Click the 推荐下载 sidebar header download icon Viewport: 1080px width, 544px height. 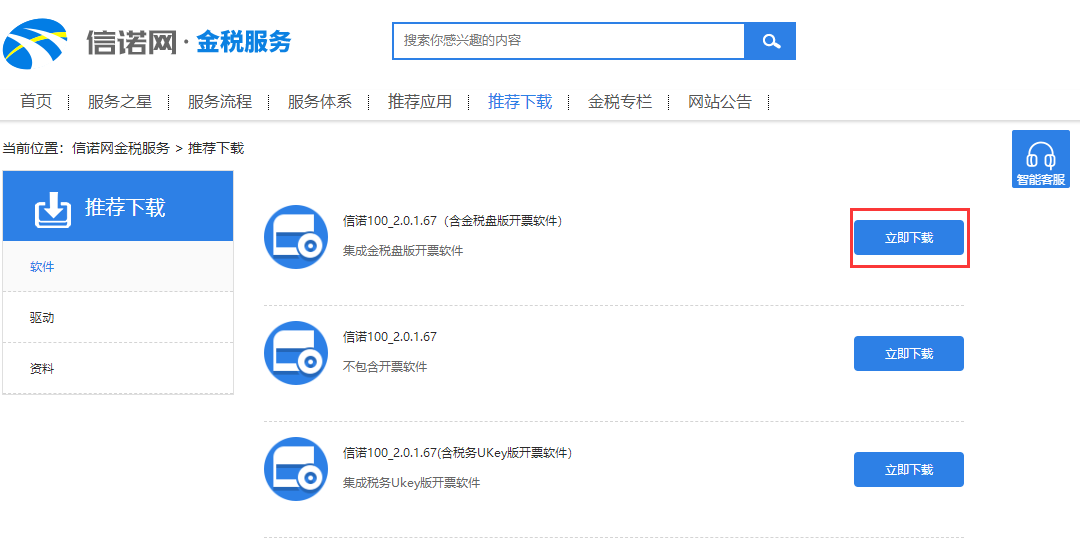53,209
